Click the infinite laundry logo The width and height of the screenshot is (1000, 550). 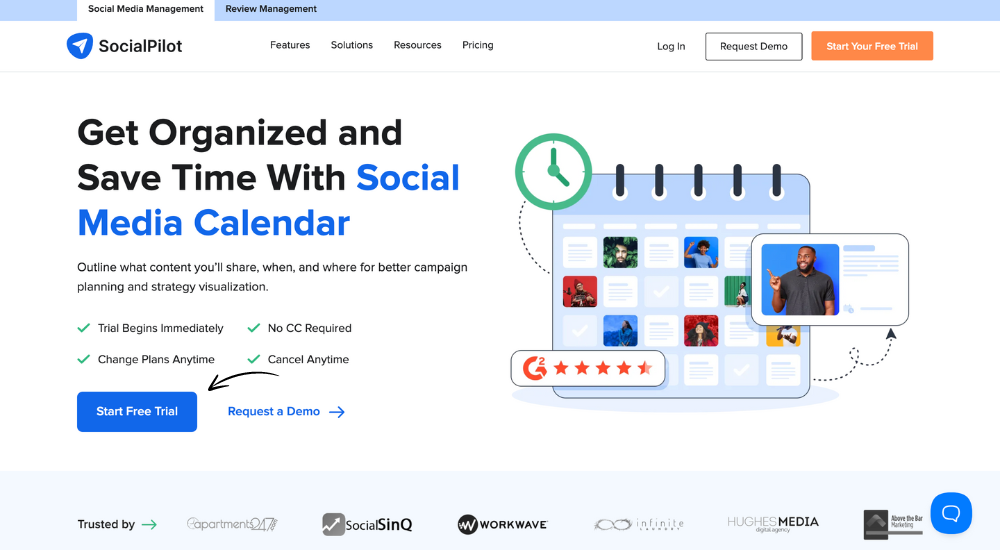coord(638,524)
